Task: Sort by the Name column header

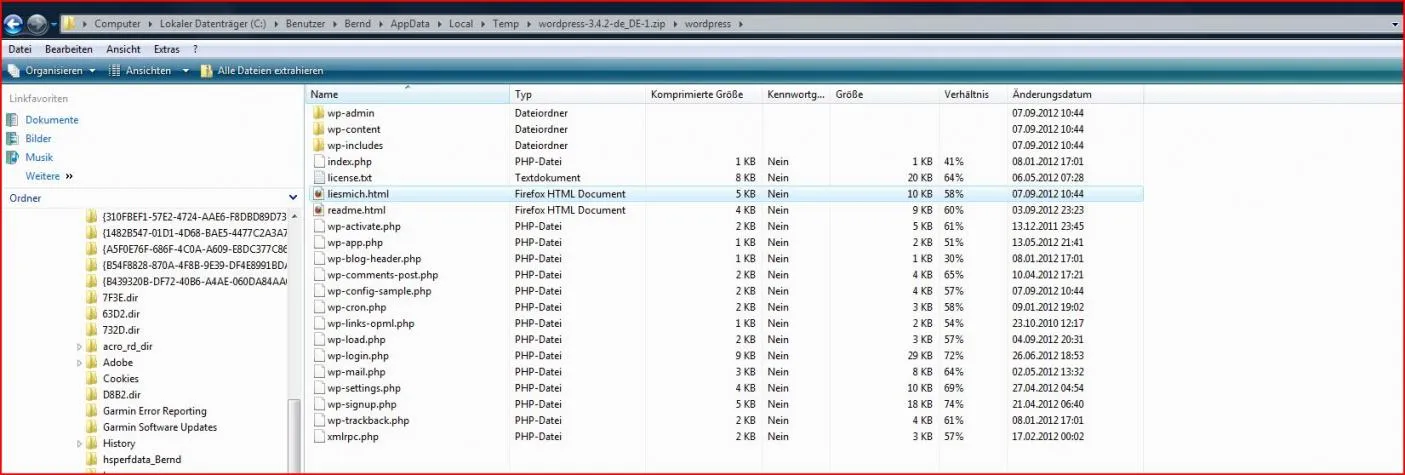Action: click(407, 94)
